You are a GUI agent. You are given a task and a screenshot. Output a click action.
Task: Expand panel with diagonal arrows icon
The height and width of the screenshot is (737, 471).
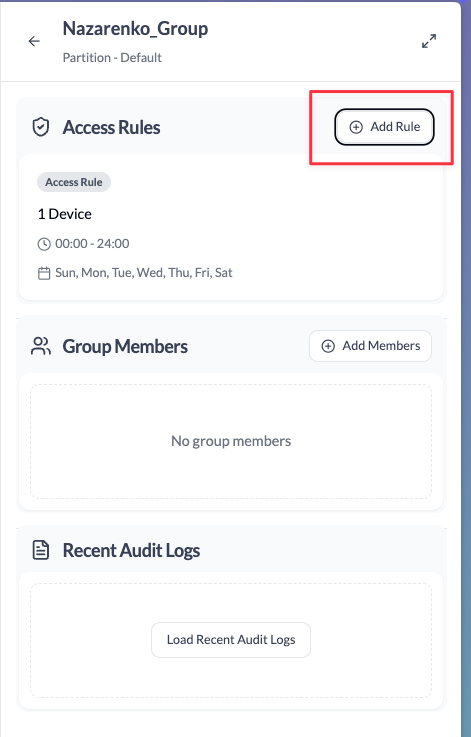coord(429,41)
